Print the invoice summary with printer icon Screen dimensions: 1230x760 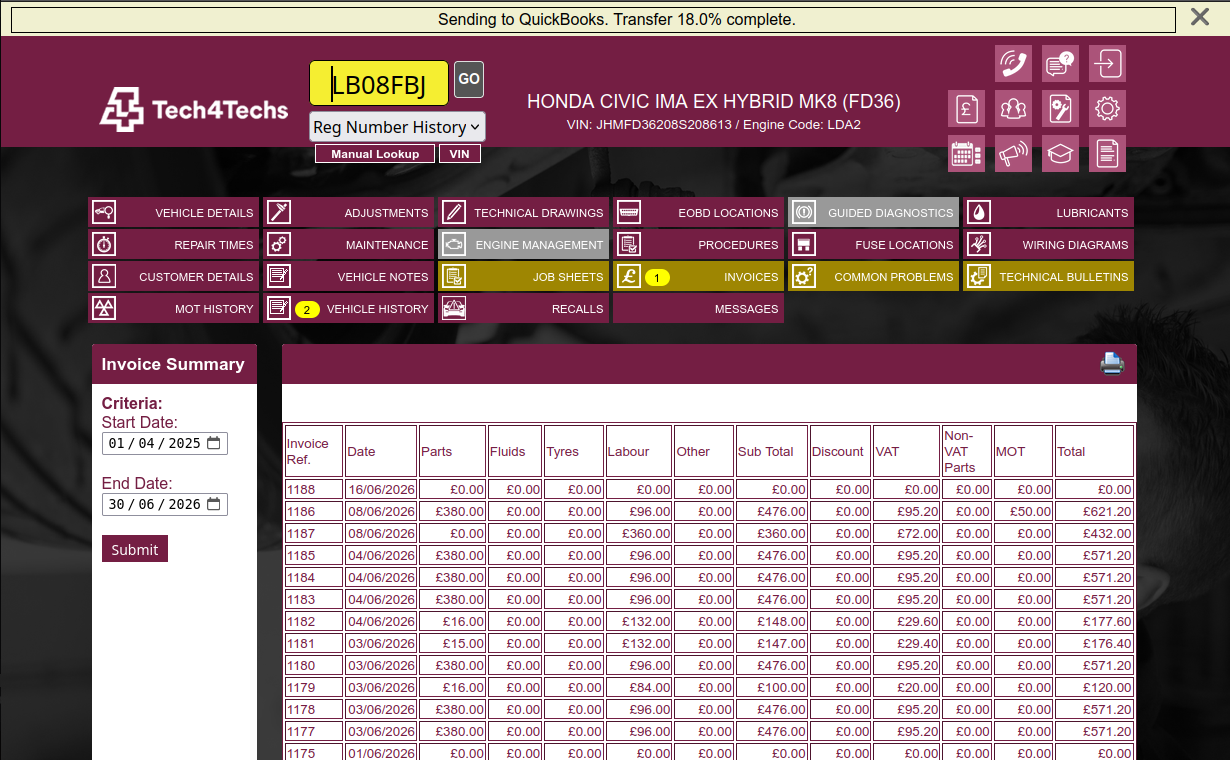[1112, 364]
